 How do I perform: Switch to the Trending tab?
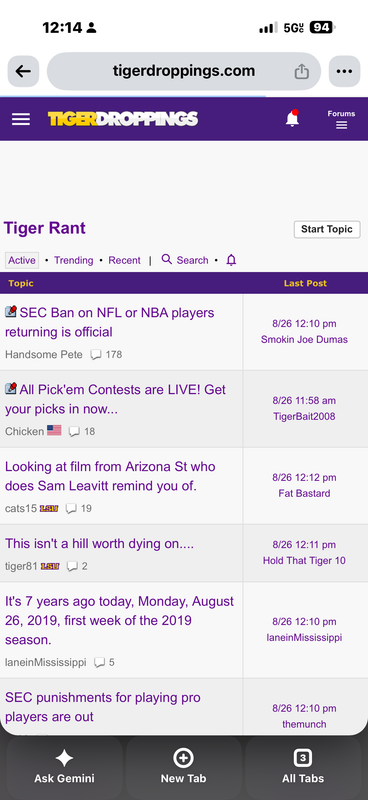tap(73, 260)
